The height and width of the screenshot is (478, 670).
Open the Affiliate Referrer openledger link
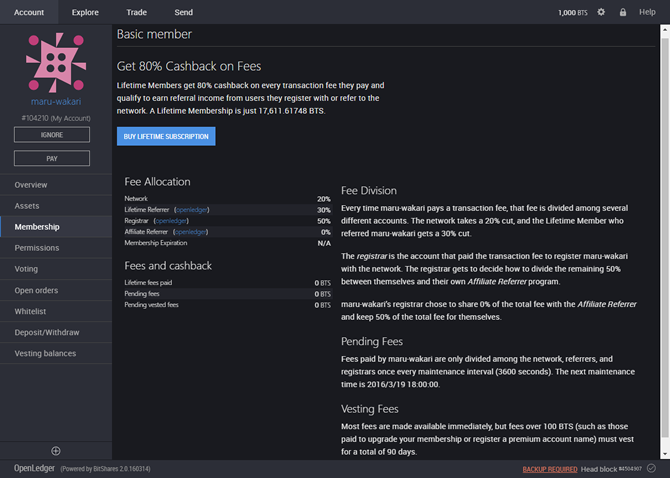pos(191,232)
